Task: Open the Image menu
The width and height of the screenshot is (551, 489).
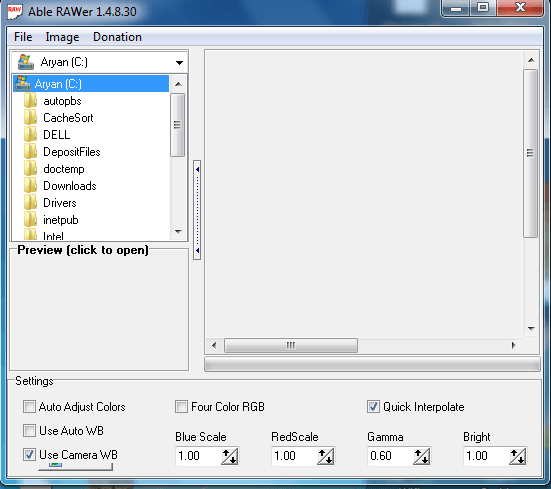Action: 62,37
